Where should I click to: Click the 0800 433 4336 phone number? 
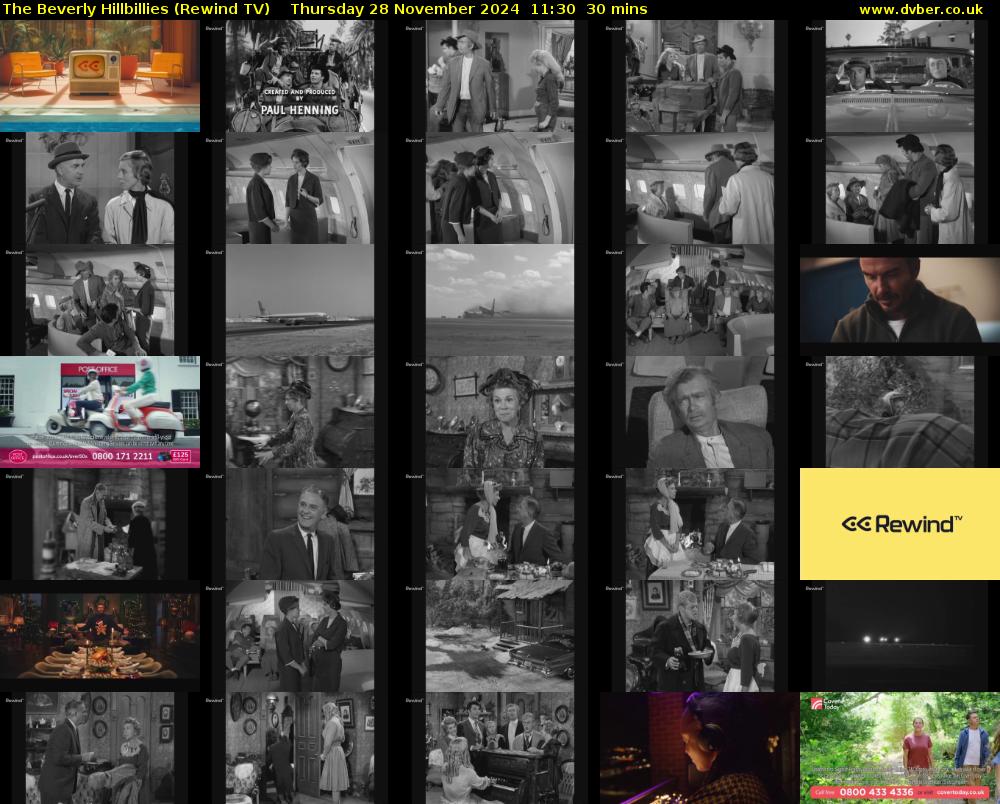pos(876,792)
